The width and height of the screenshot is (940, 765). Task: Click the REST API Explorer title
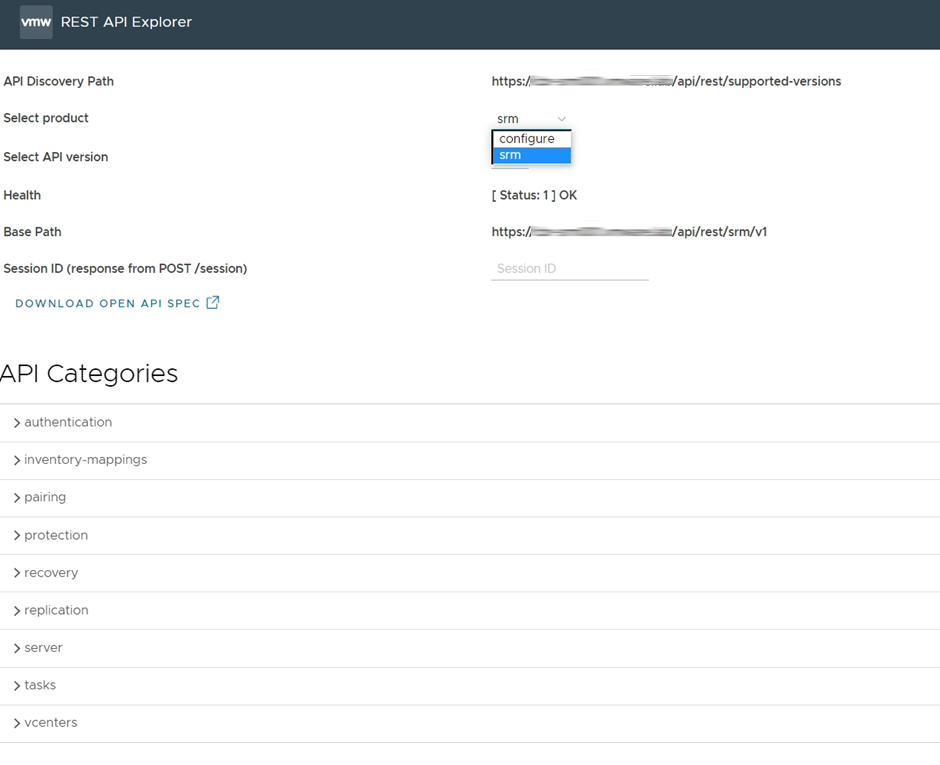coord(126,22)
